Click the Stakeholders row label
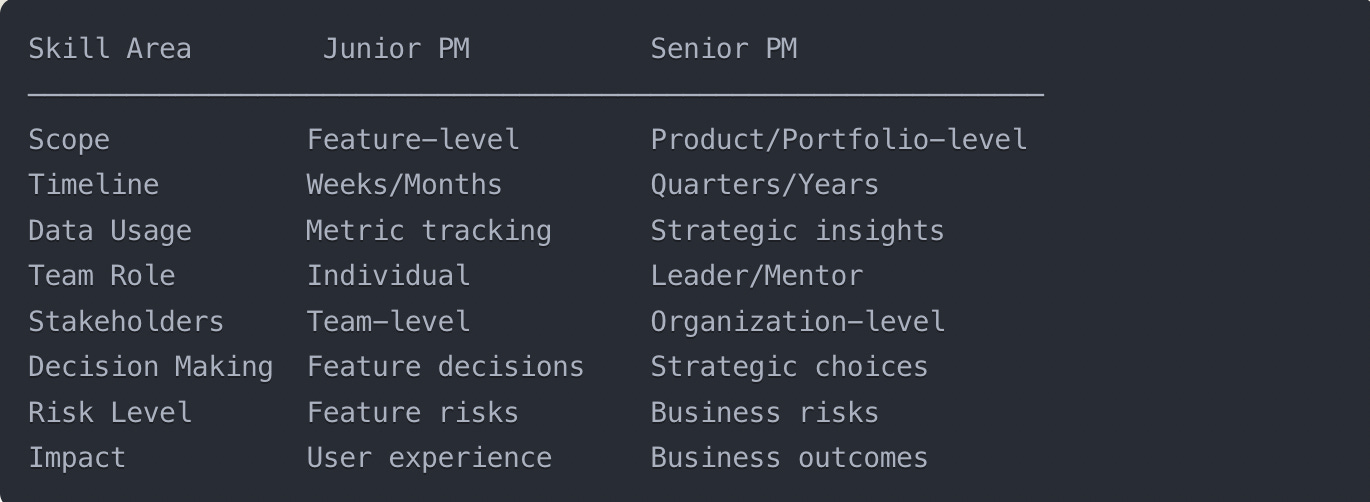This screenshot has height=502, width=1370. (126, 321)
